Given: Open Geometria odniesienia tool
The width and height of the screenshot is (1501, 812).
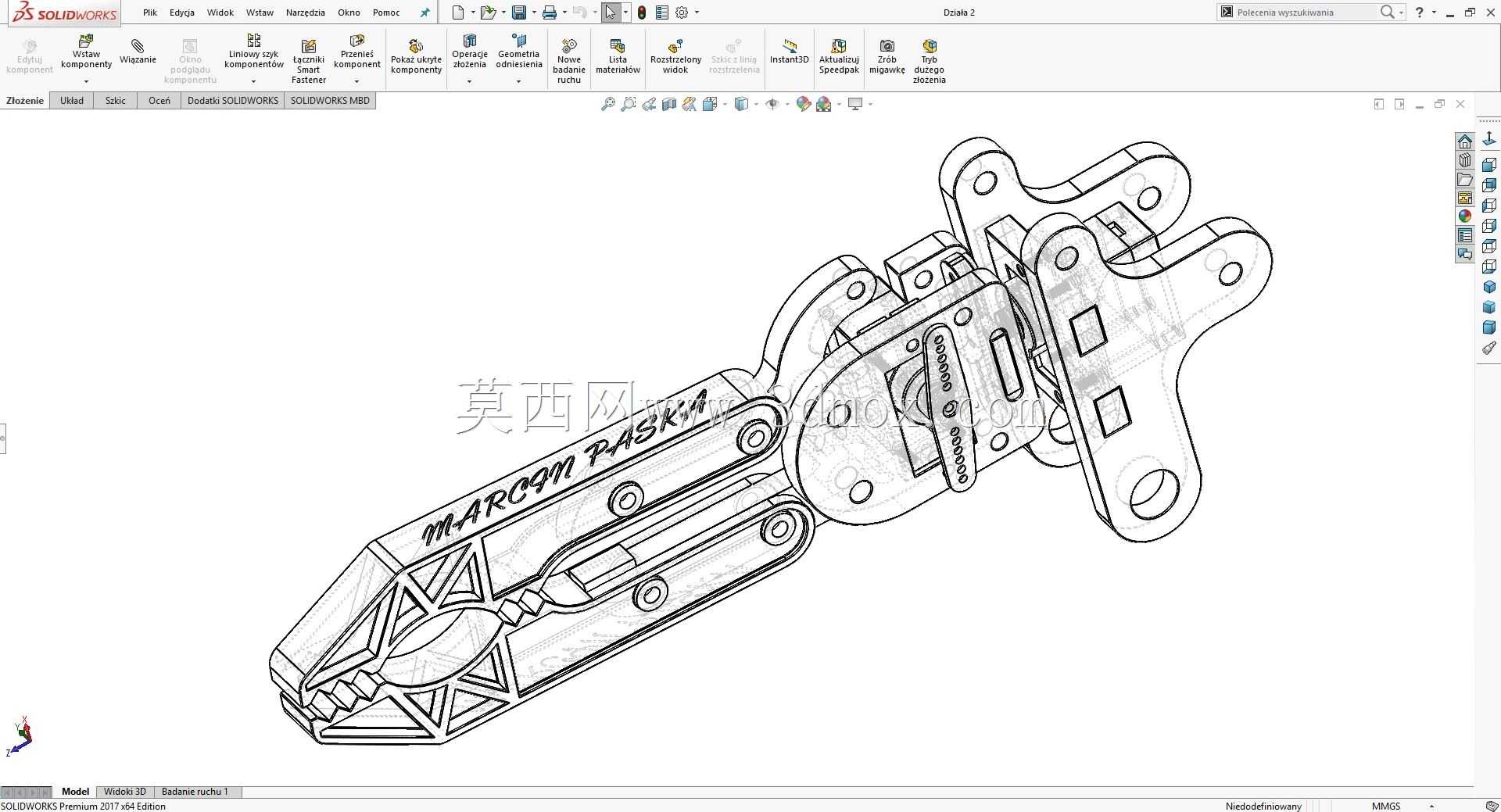Looking at the screenshot, I should (x=518, y=52).
